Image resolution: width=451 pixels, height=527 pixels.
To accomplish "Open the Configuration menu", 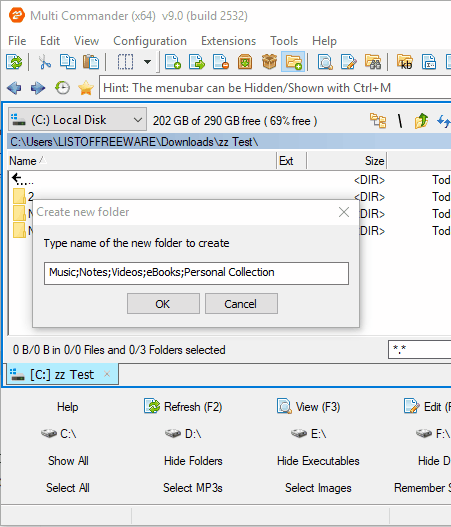I will pos(150,41).
